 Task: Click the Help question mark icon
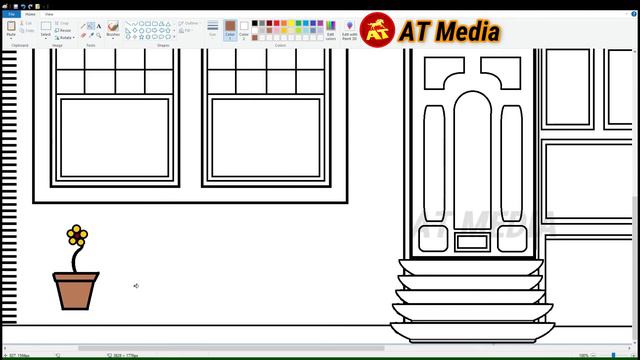634,14
